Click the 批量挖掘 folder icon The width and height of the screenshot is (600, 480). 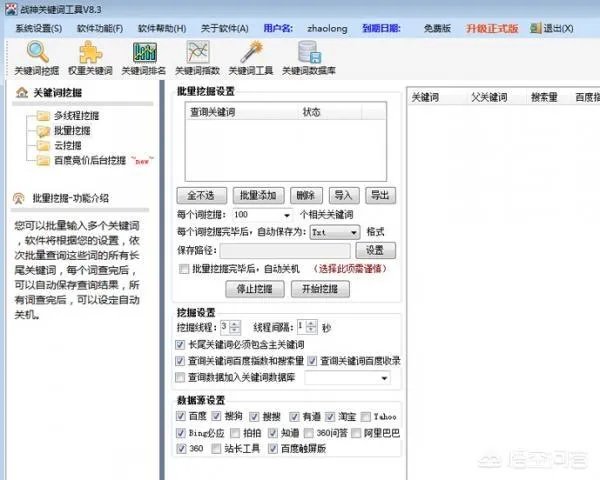pos(43,131)
